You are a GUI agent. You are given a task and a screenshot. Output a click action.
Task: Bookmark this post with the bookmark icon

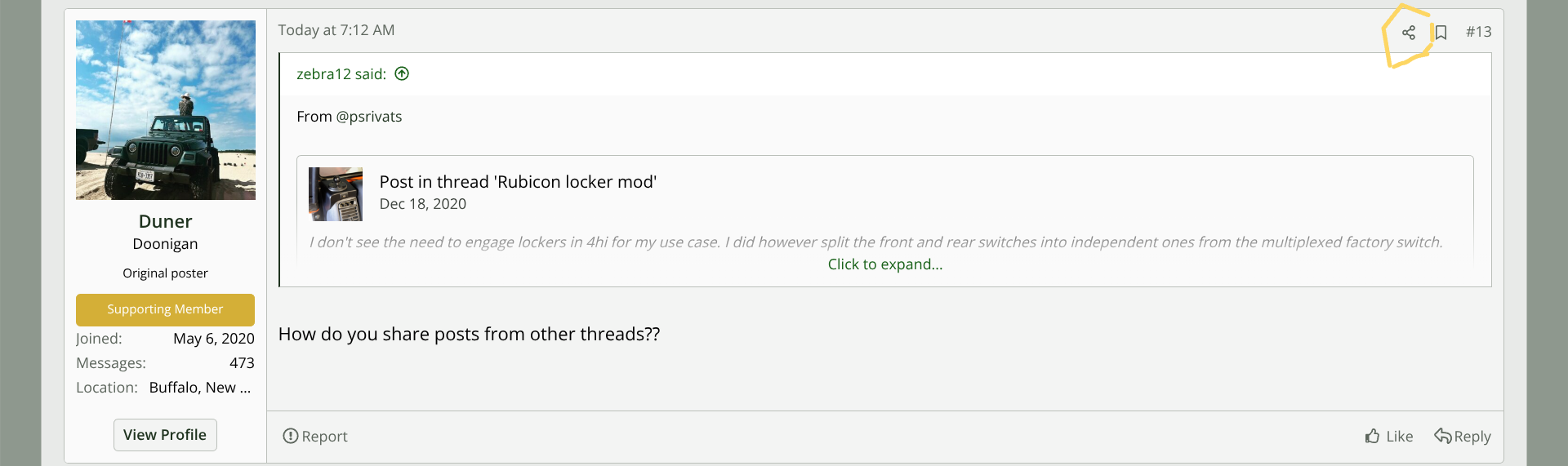(1441, 33)
